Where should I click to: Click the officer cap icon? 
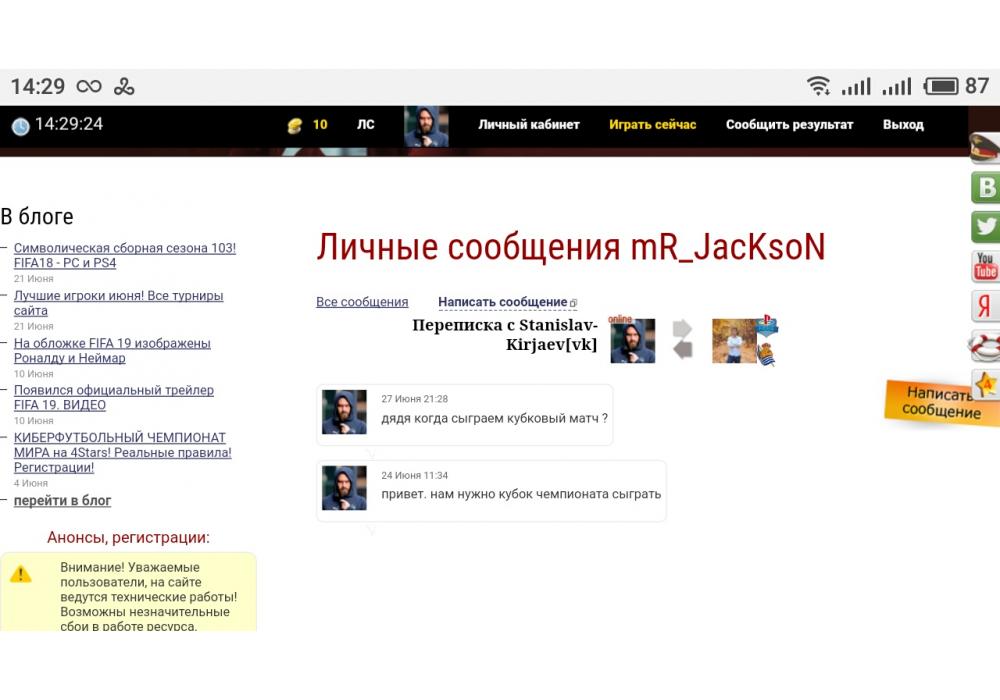(x=986, y=148)
